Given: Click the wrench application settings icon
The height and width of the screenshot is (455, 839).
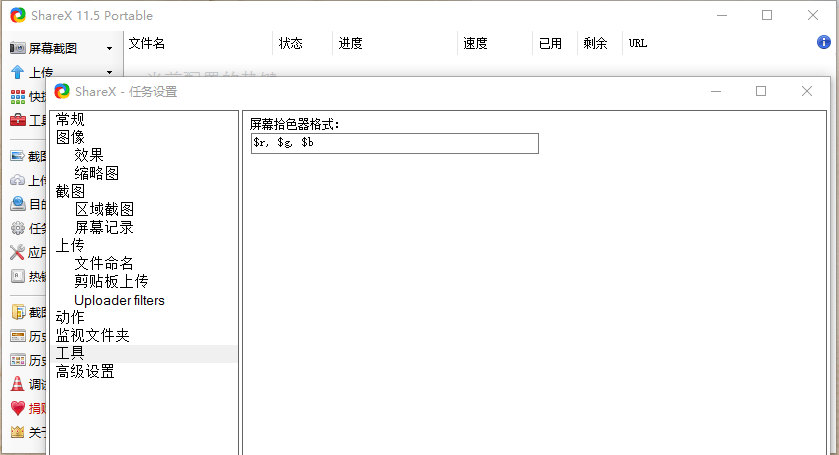Looking at the screenshot, I should (17, 252).
